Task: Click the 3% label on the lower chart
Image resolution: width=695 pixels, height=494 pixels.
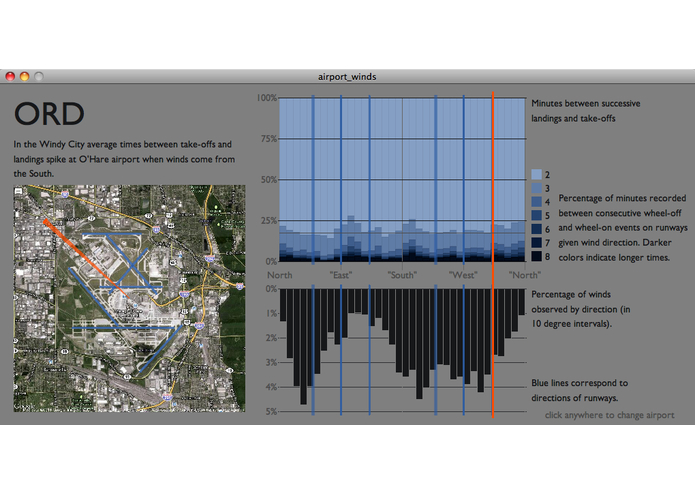Action: [271, 362]
